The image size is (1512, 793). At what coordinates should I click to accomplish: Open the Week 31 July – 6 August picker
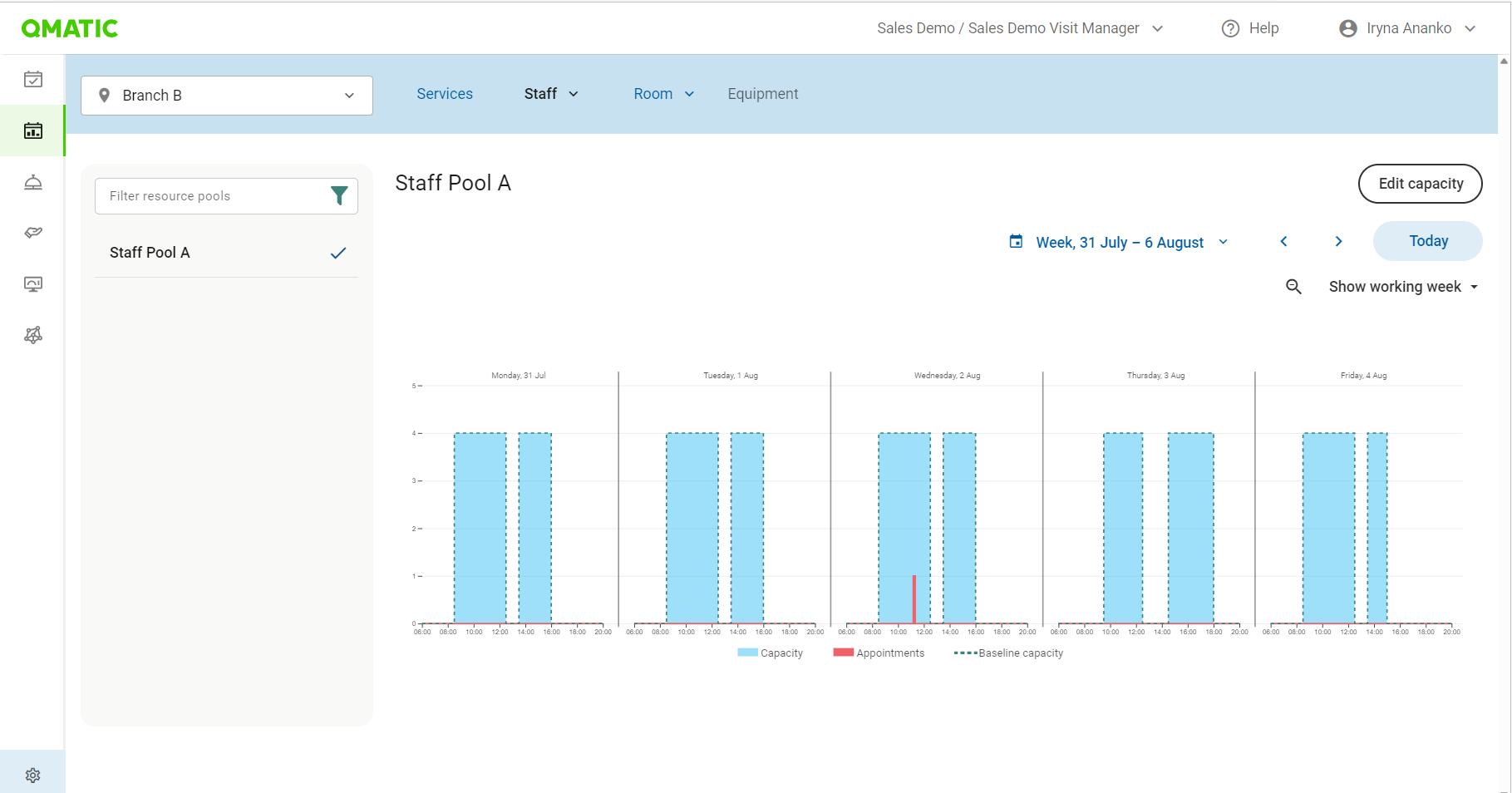[x=1119, y=242]
